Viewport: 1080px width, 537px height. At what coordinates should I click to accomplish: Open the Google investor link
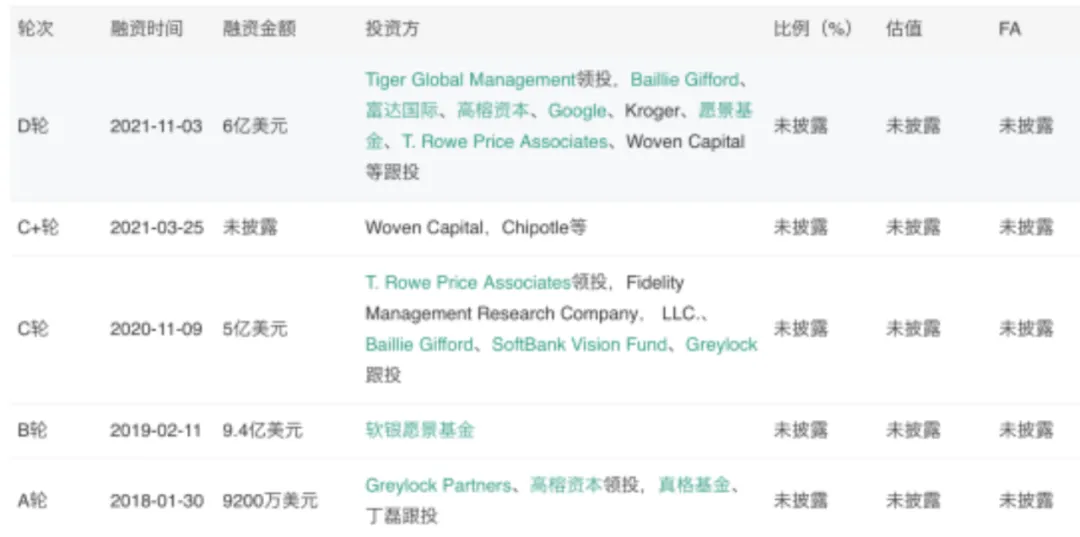tap(577, 111)
